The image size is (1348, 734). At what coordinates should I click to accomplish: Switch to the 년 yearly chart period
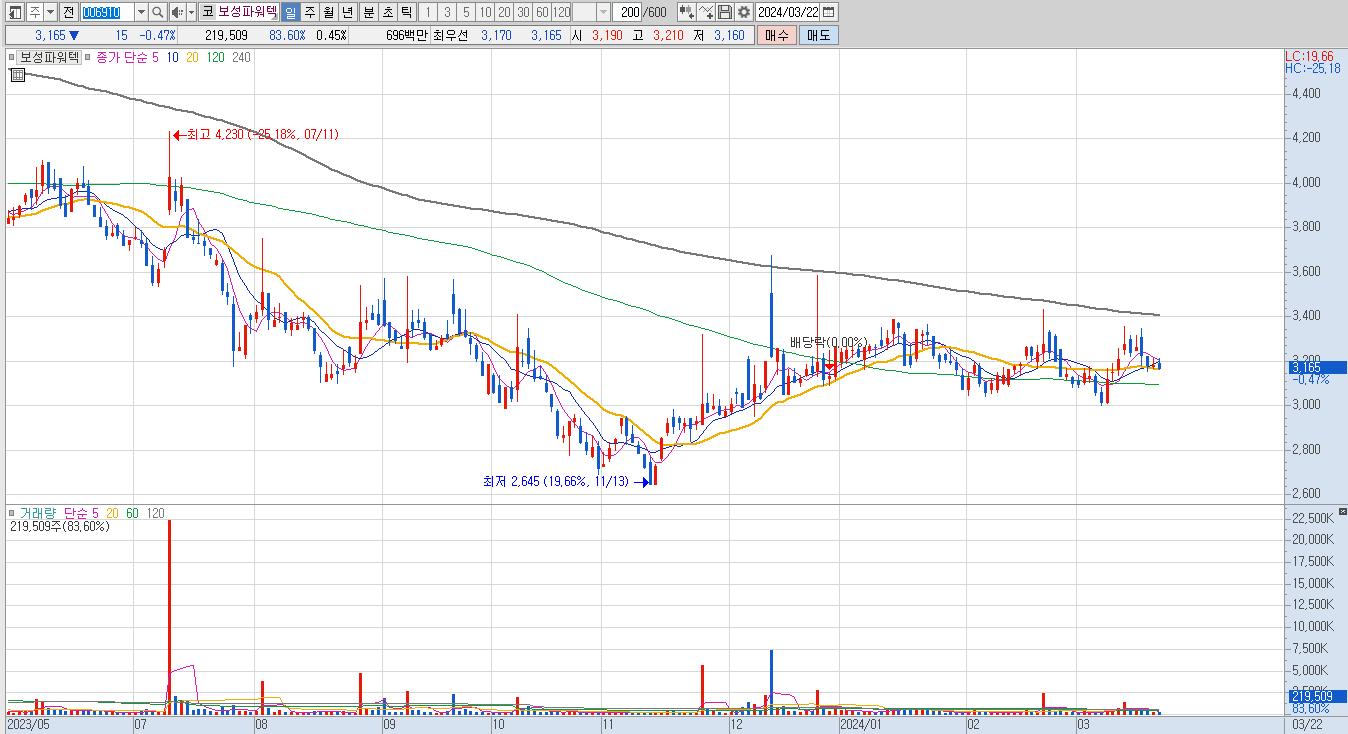click(347, 12)
